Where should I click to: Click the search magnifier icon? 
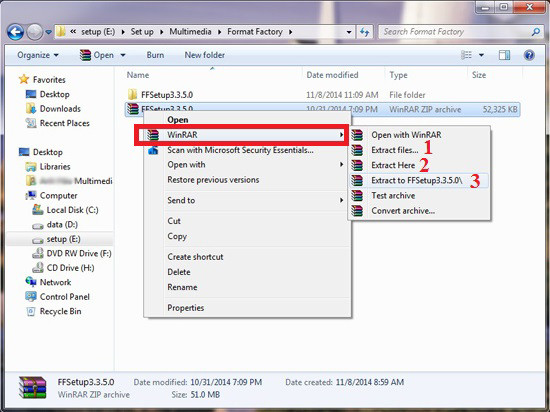(536, 32)
